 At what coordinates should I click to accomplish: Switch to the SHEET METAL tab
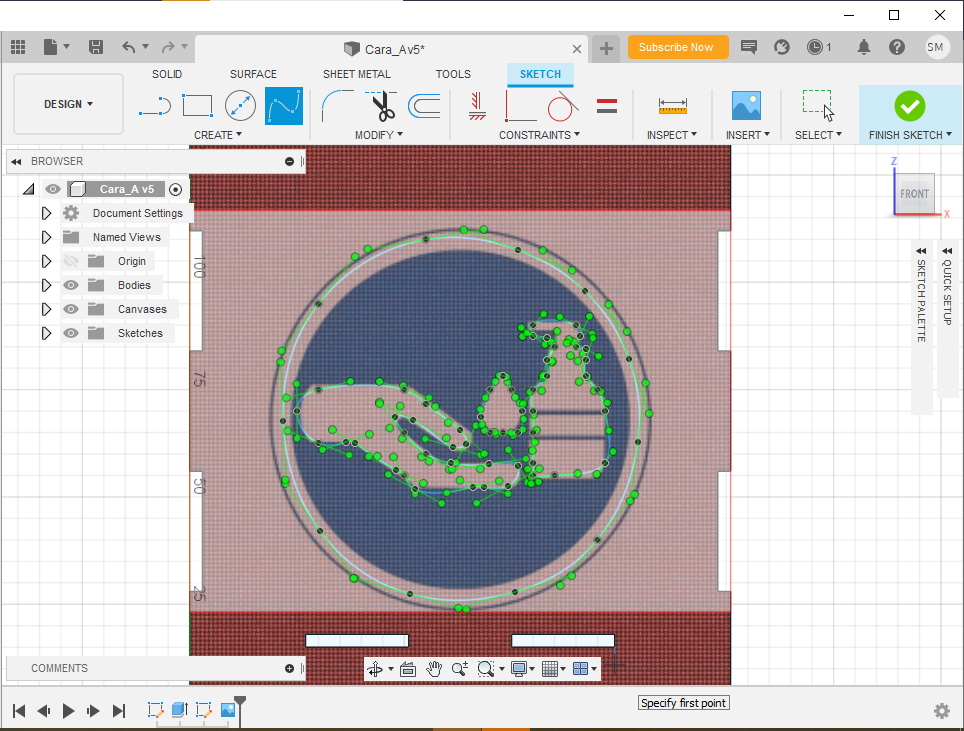pos(357,74)
